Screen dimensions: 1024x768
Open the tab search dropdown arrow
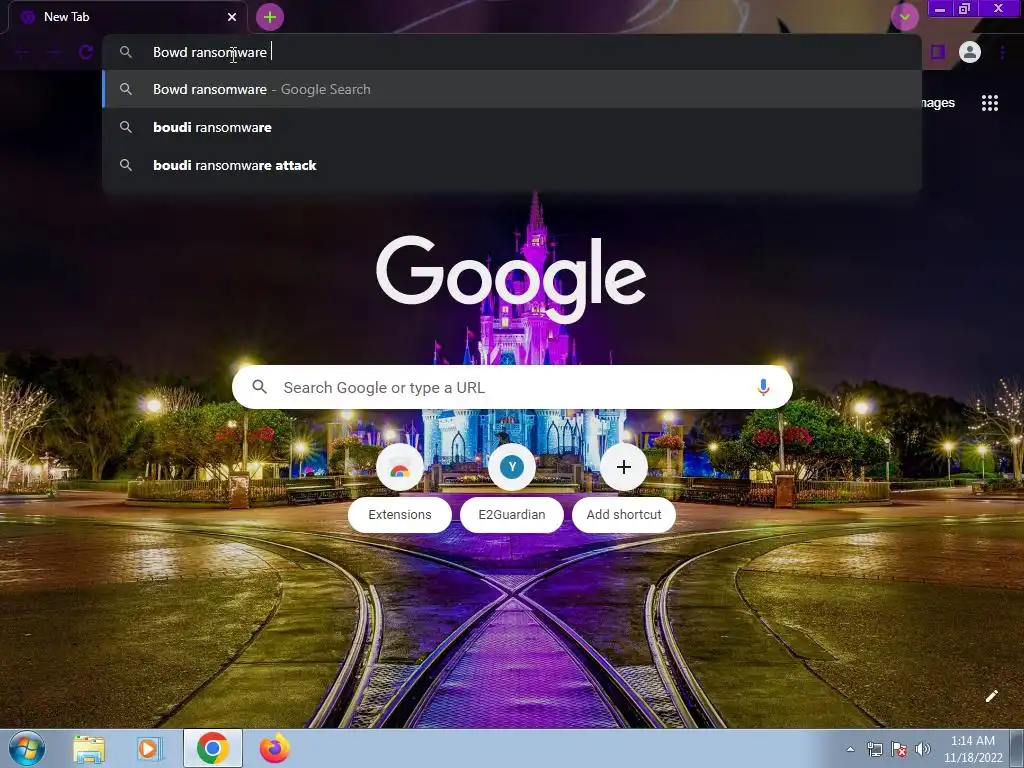[904, 17]
